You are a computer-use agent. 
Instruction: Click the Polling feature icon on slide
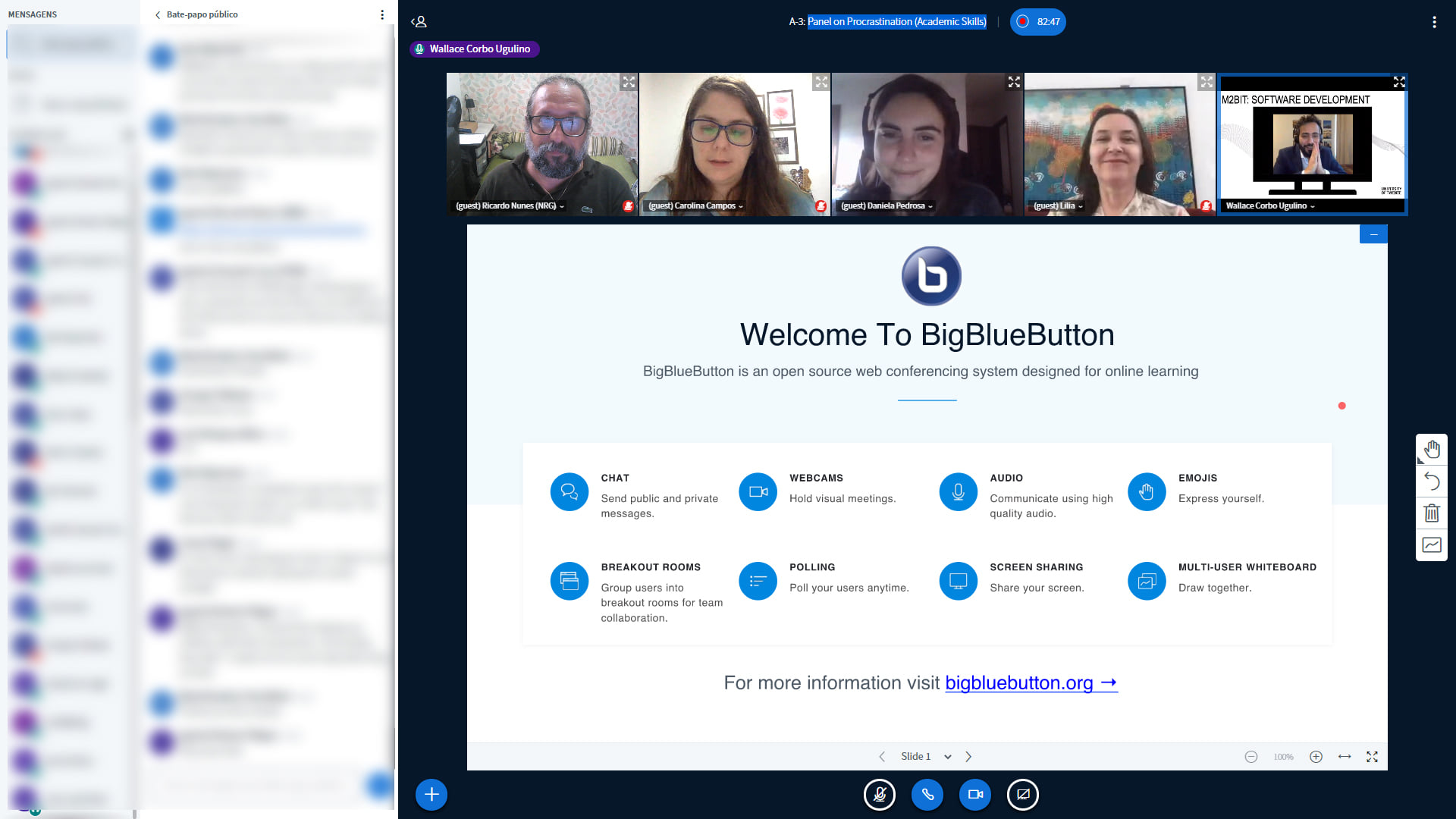pos(758,582)
